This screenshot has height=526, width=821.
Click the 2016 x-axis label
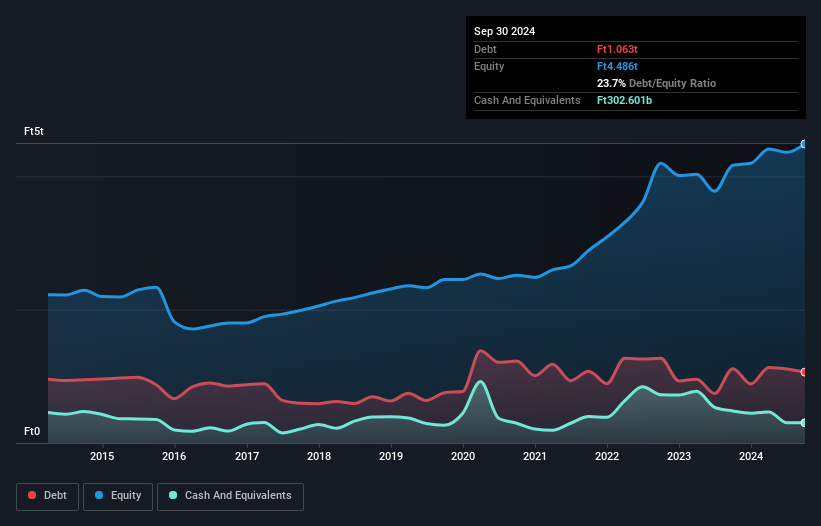[174, 456]
